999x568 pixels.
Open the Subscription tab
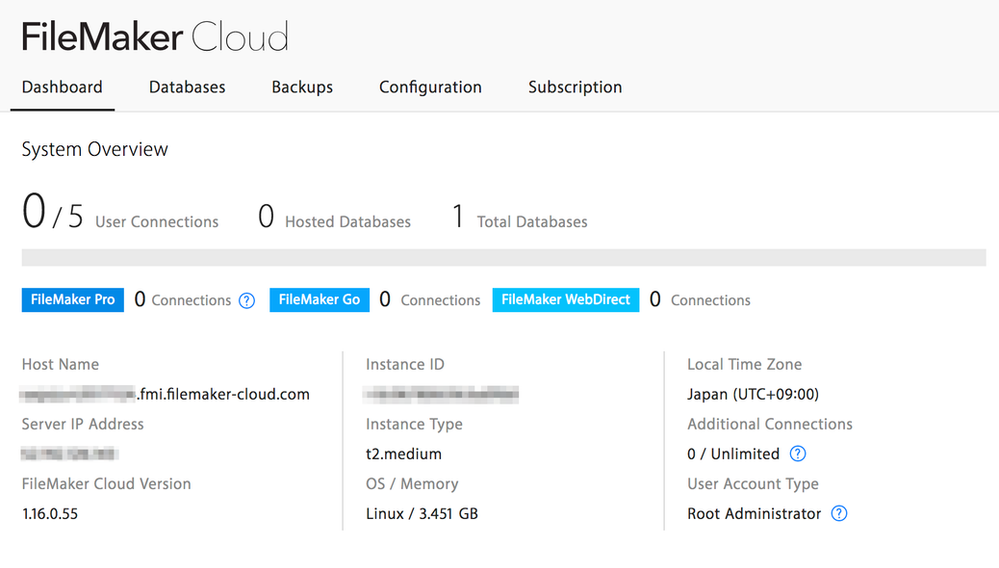(575, 87)
